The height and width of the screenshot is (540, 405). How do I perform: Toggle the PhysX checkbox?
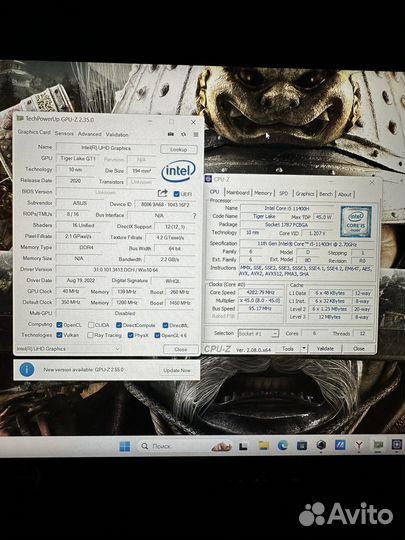click(130, 335)
